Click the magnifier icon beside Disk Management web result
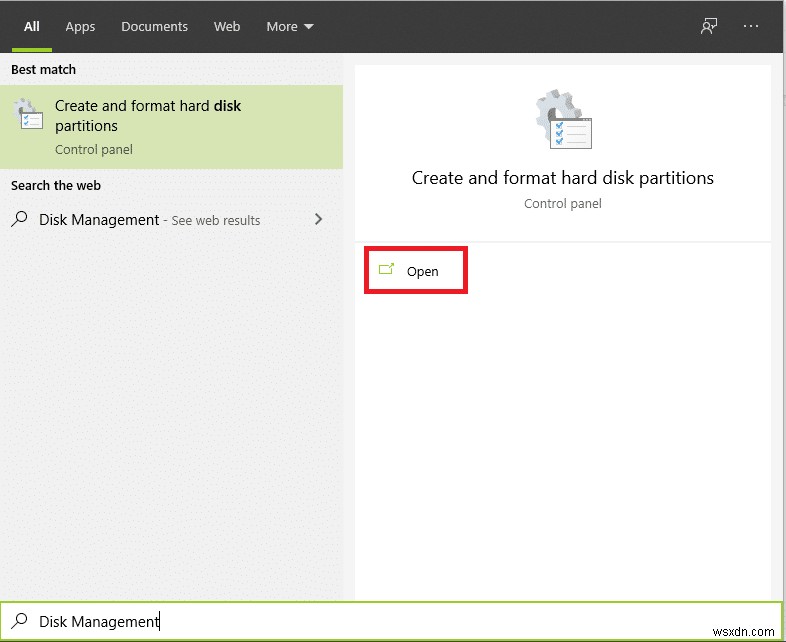 pos(19,219)
